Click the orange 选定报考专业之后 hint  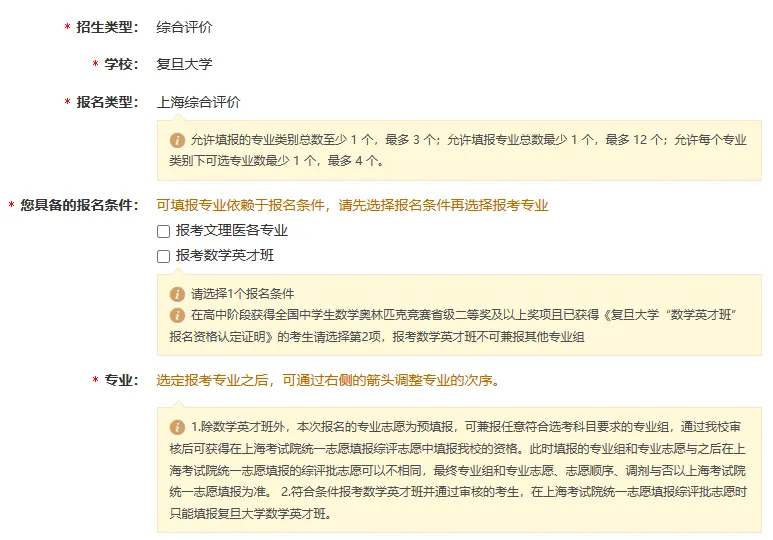tap(328, 380)
